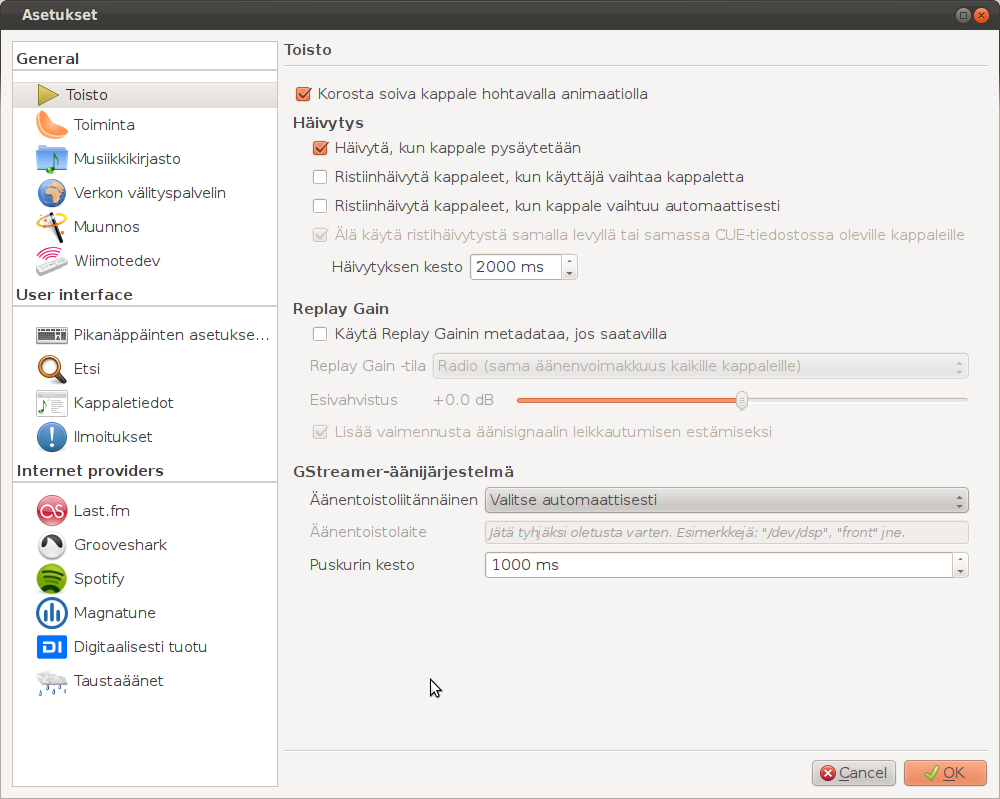
Task: Increase Häivytyksen kesto with up arrow
Action: click(x=570, y=261)
